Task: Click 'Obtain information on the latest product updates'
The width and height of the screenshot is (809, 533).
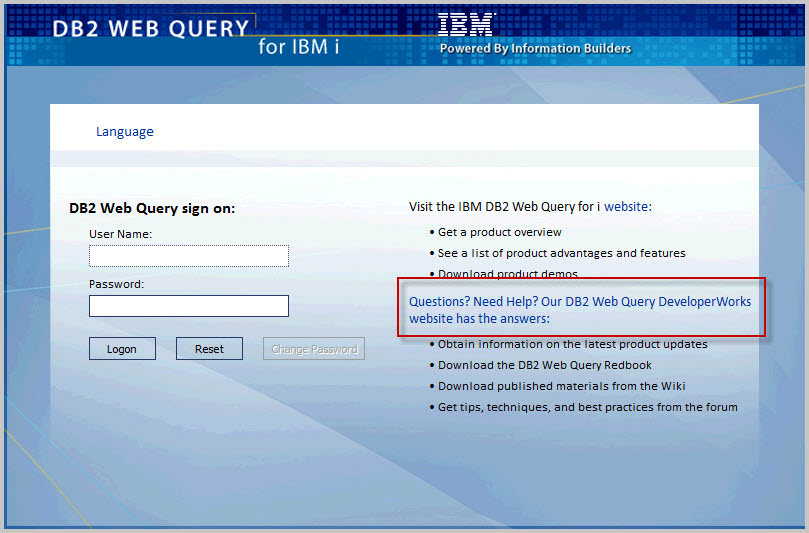Action: pos(573,344)
